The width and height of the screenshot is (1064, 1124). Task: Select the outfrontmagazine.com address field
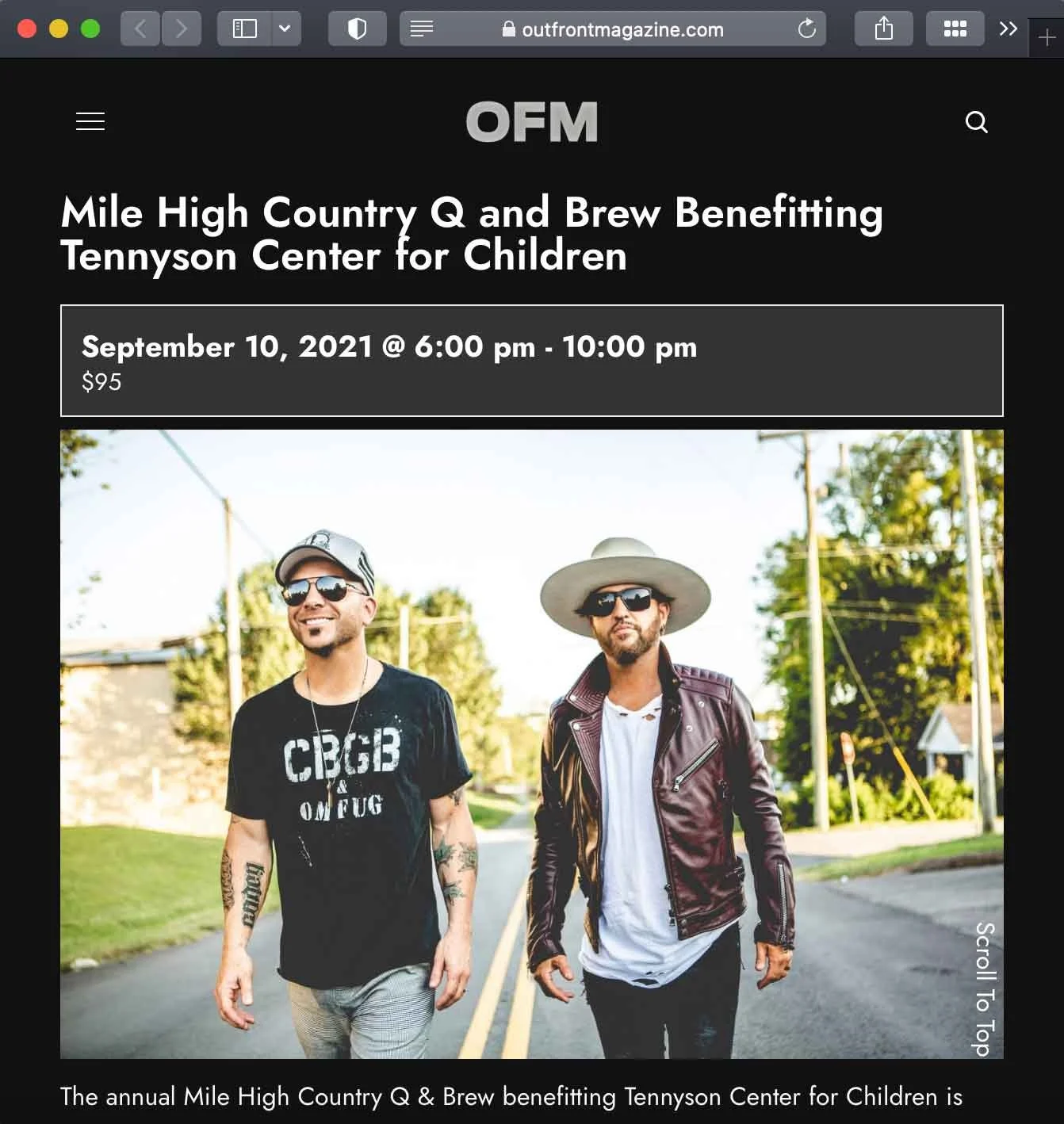coord(612,29)
